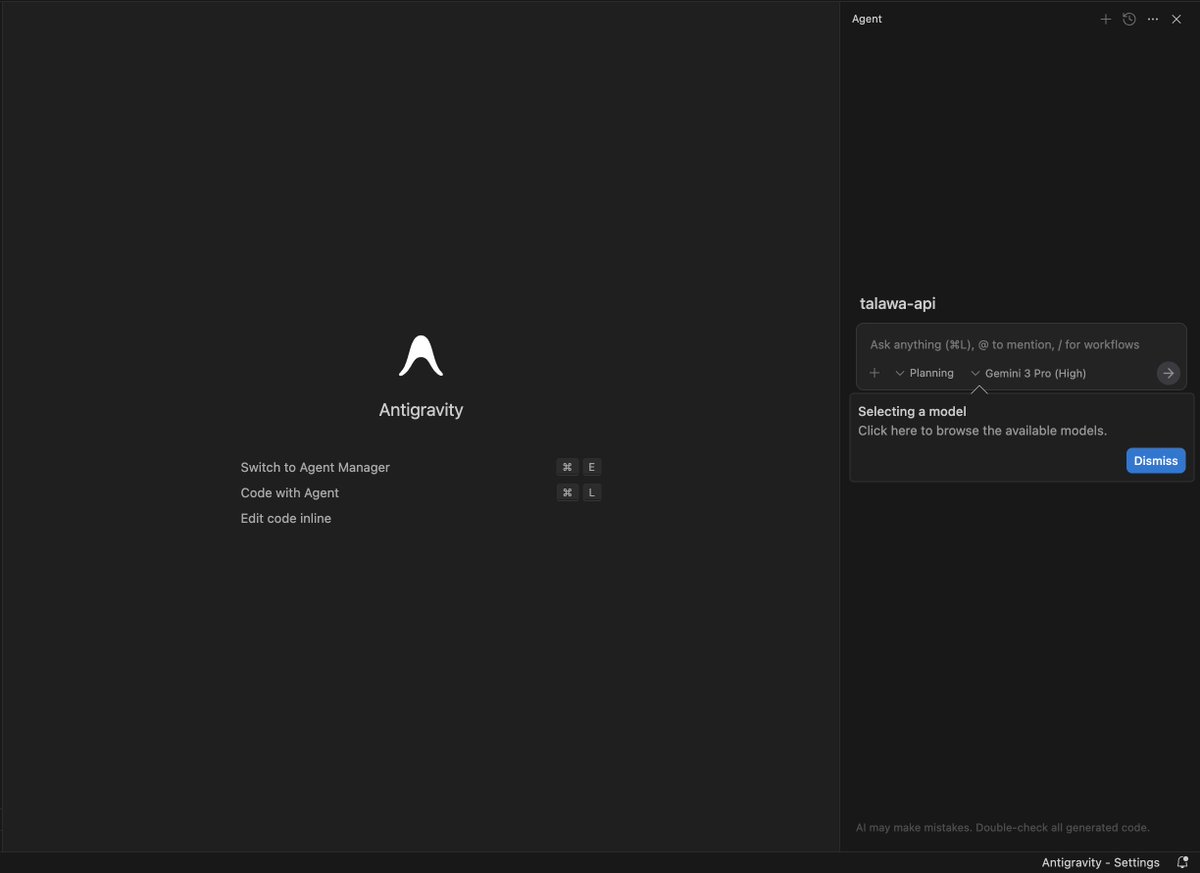
Task: Open Antigravity - Settings in status bar
Action: (x=1101, y=862)
